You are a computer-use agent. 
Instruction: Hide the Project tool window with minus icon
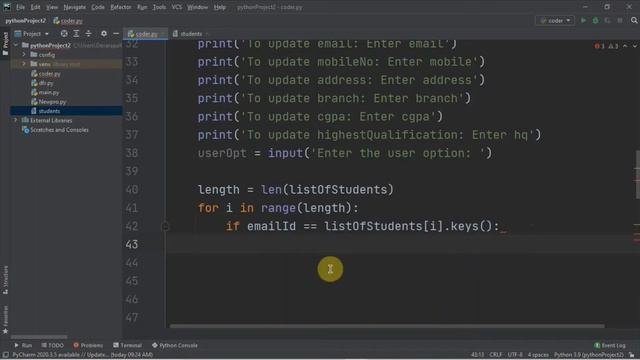click(116, 33)
